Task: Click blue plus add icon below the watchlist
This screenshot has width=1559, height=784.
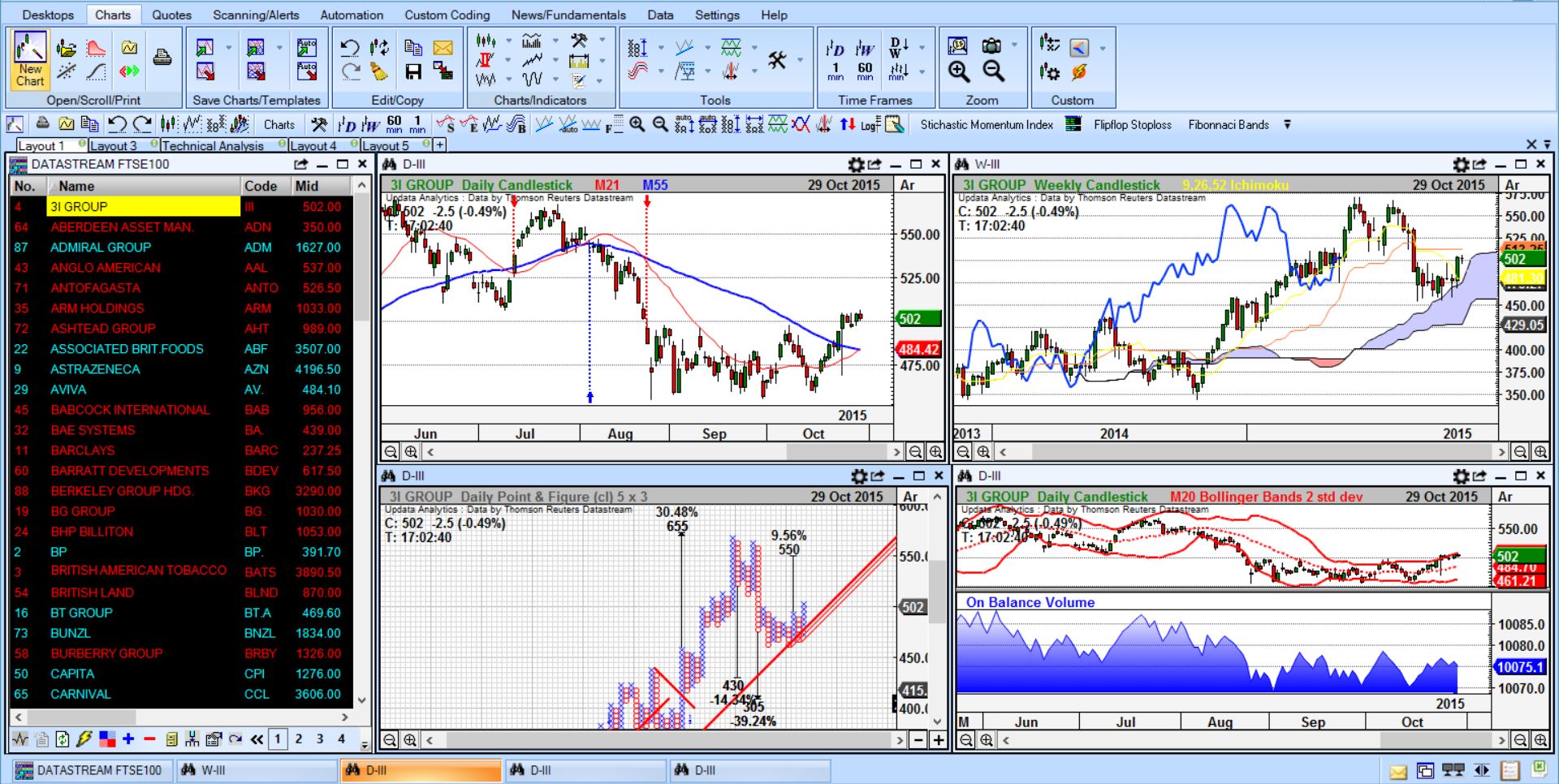Action: [128, 739]
